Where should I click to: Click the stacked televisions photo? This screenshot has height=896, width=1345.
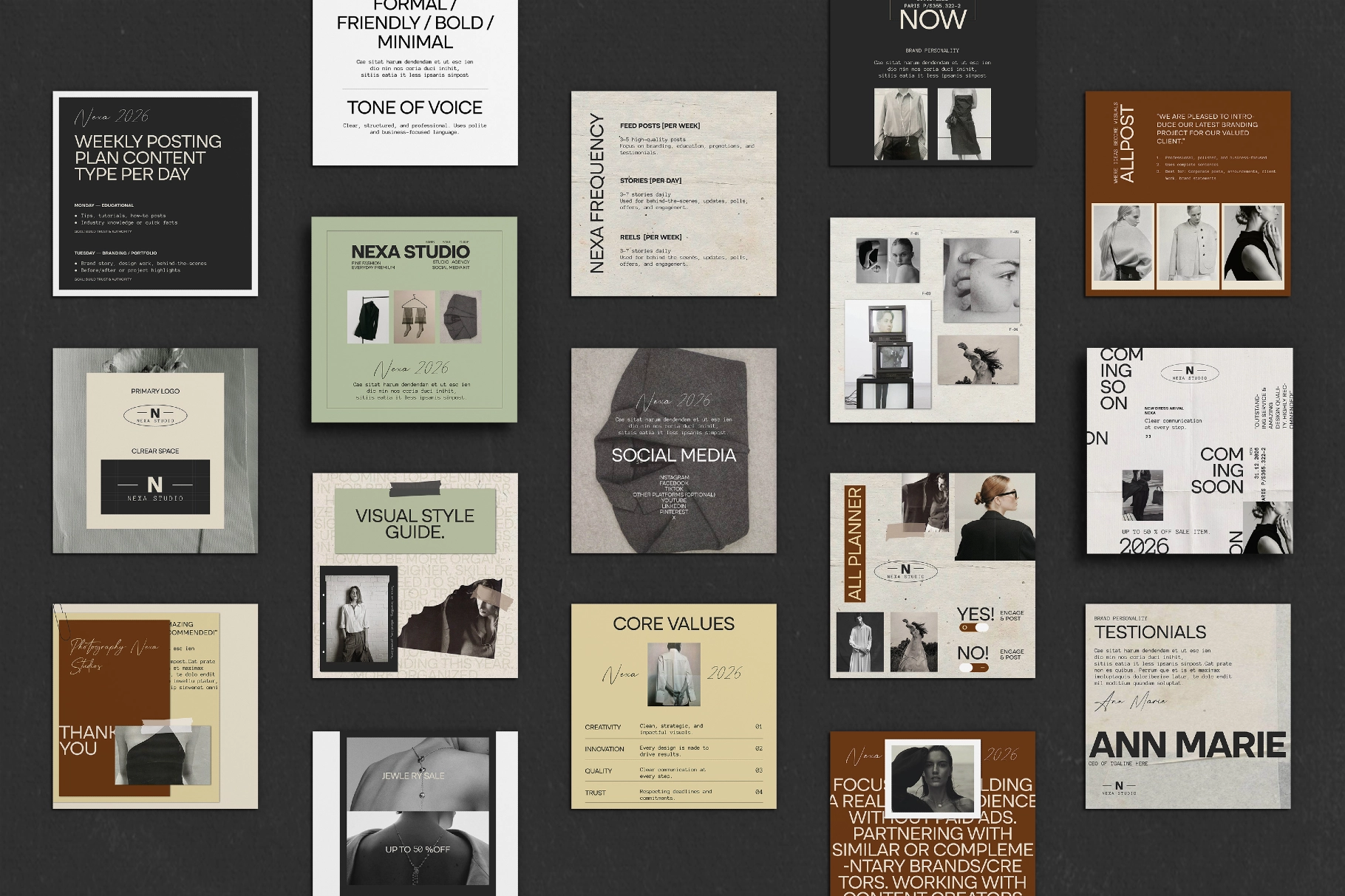tap(888, 354)
